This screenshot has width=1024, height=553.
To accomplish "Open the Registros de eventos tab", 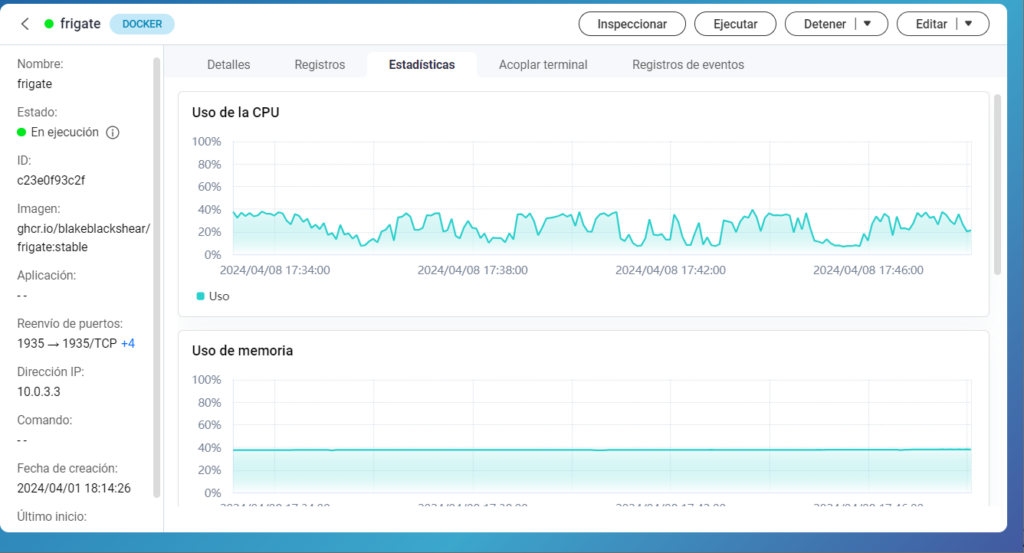I will (688, 65).
